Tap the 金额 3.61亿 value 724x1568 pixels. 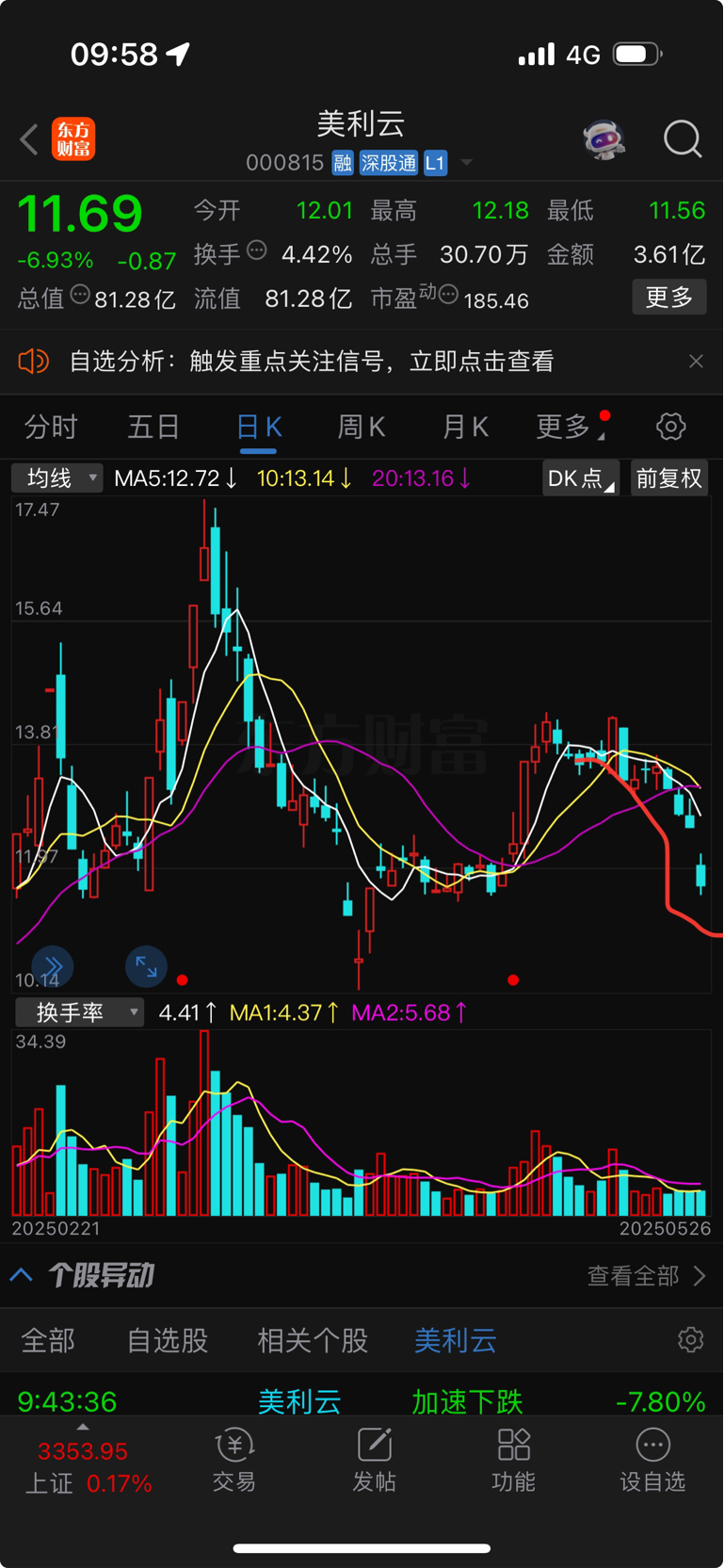tap(669, 254)
